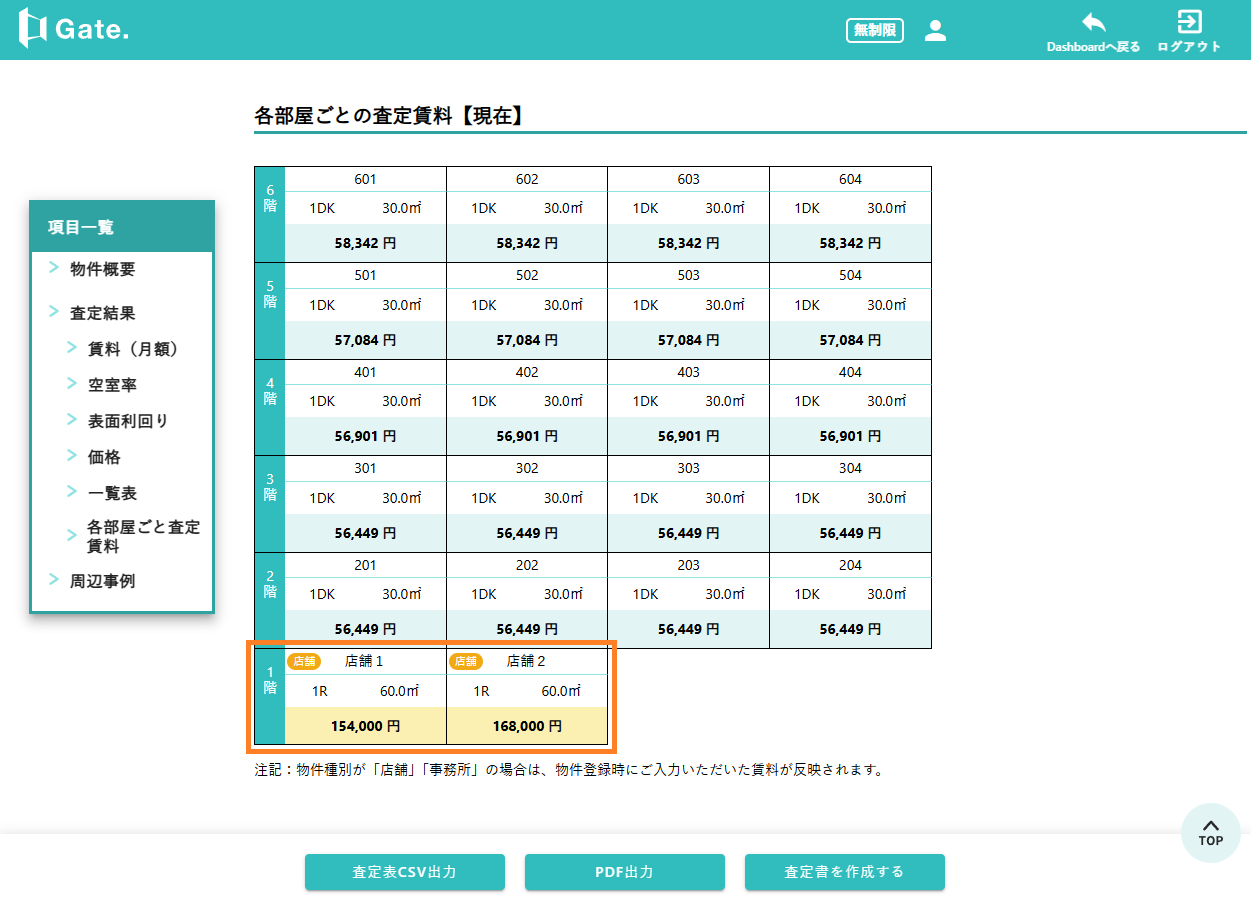Screen dimensions: 1251x897
Task: Click the 無制限 plan badge
Action: (x=874, y=30)
